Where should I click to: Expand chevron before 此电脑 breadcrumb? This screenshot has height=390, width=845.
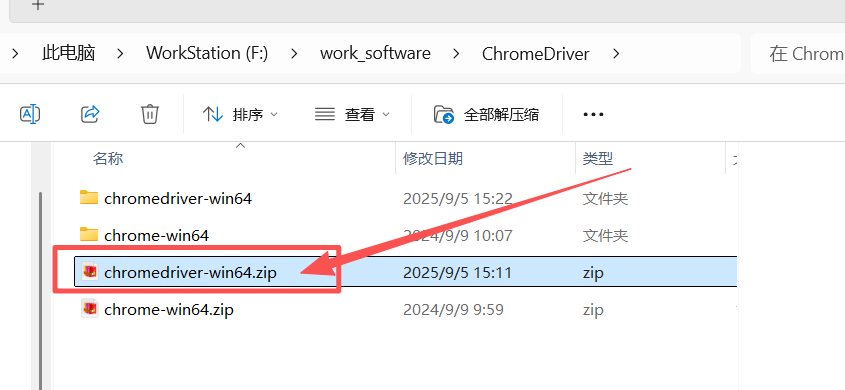[15, 53]
